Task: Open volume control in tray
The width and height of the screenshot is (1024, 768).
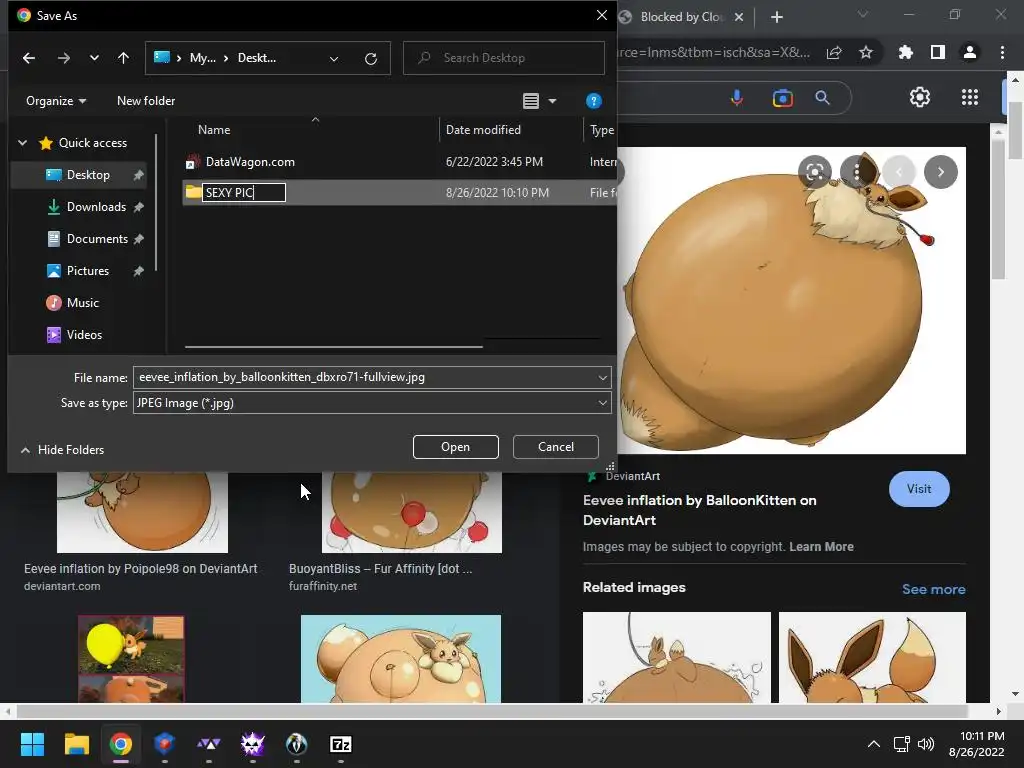Action: pos(925,744)
